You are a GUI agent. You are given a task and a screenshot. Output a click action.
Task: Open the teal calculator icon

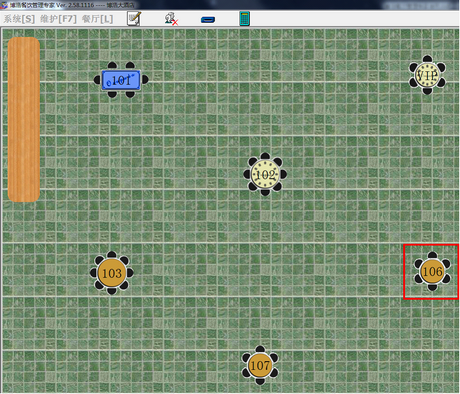coord(244,19)
